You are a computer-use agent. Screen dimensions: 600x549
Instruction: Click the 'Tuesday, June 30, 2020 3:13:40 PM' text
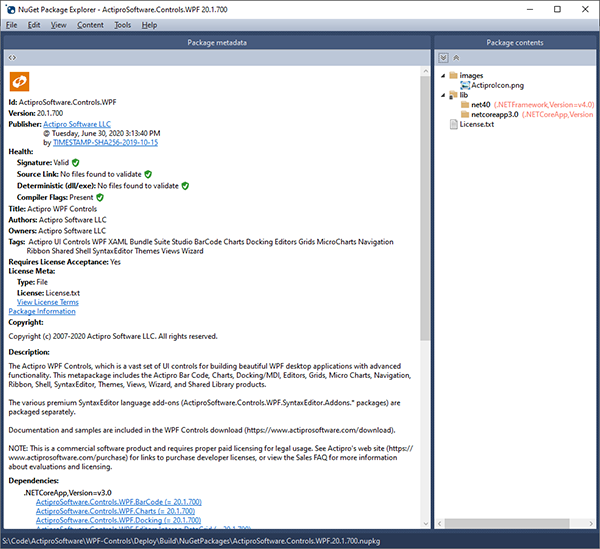106,133
